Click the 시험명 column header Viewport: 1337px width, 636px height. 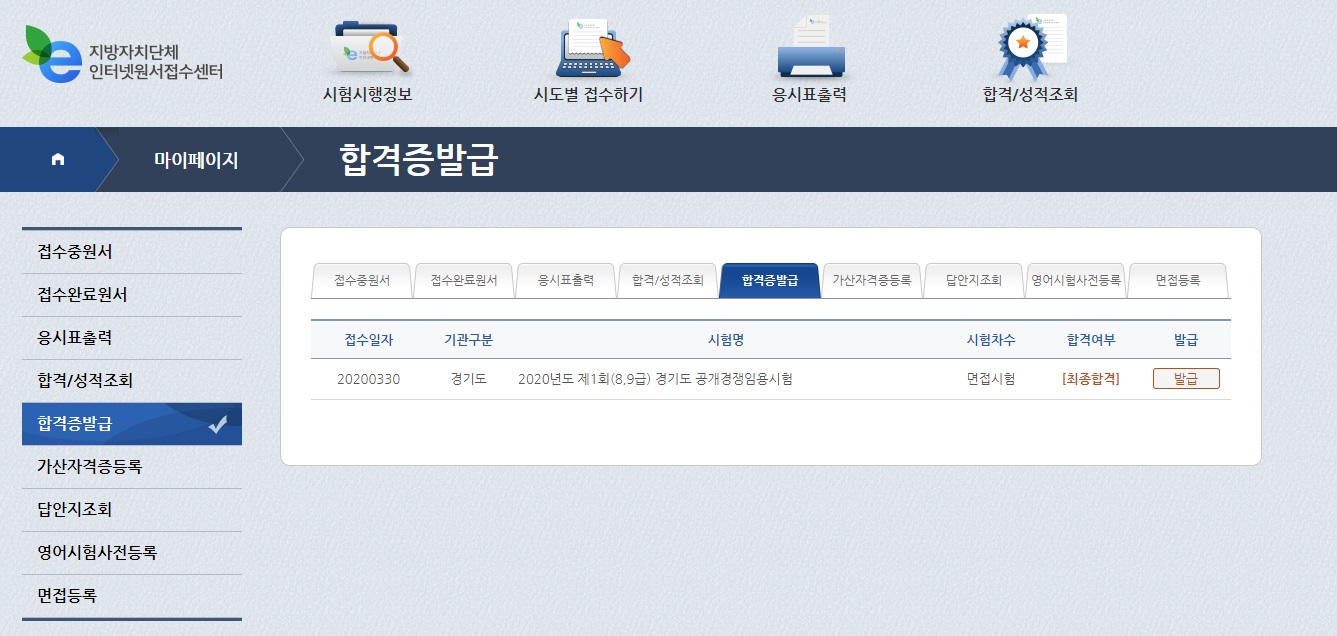pos(725,340)
